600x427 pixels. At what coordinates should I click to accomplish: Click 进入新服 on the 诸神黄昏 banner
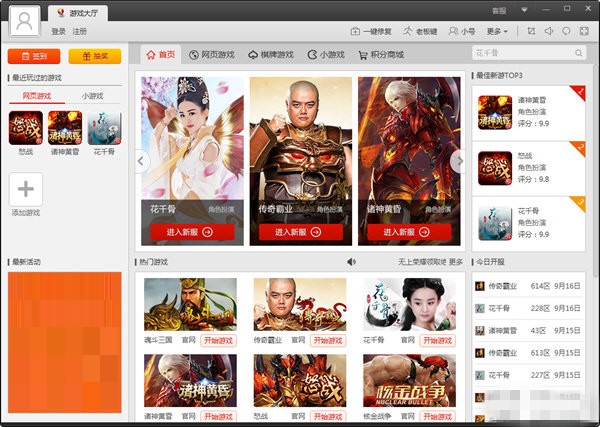(x=409, y=232)
